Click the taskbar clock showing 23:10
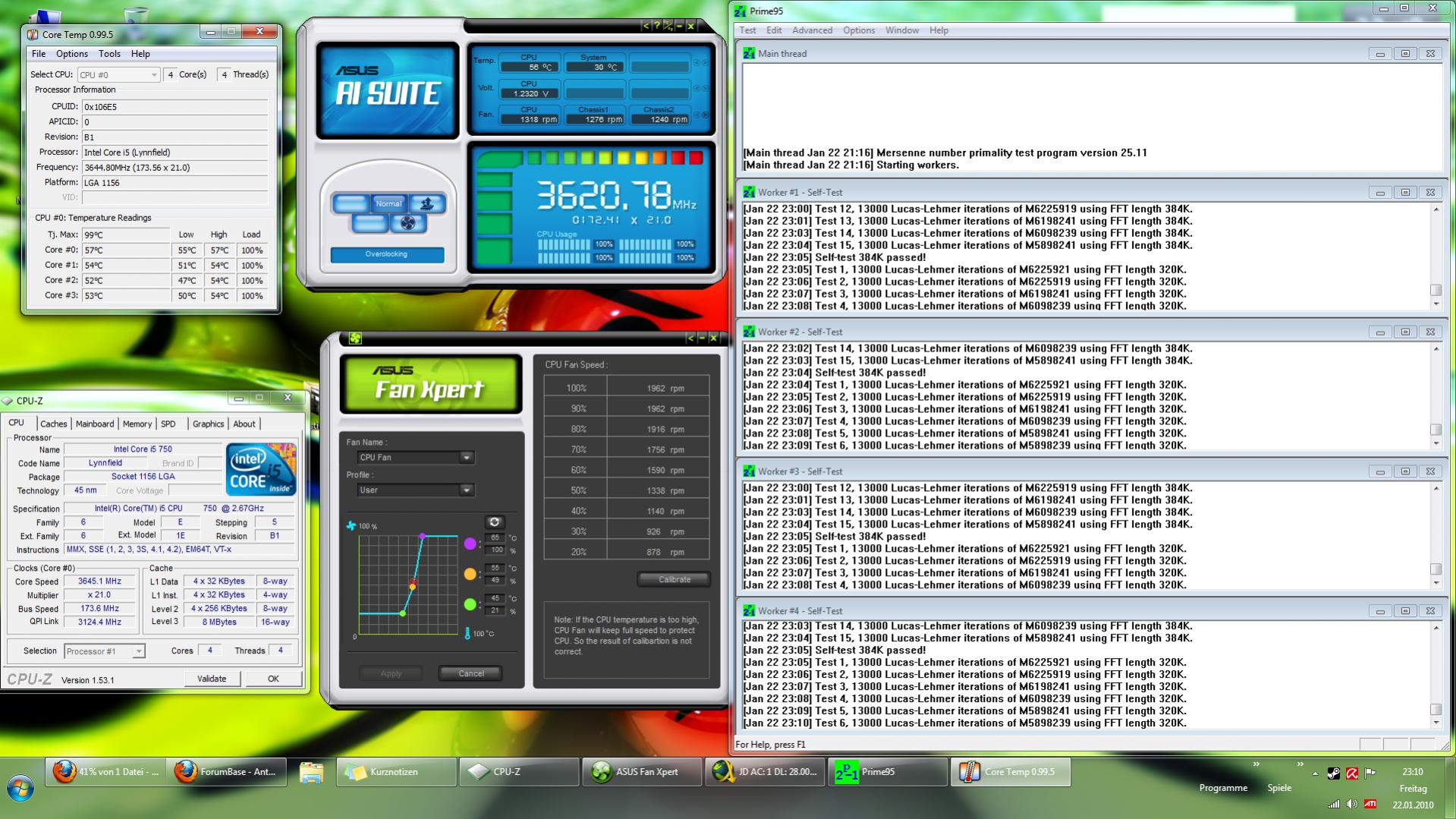The height and width of the screenshot is (819, 1456). pos(1413,772)
